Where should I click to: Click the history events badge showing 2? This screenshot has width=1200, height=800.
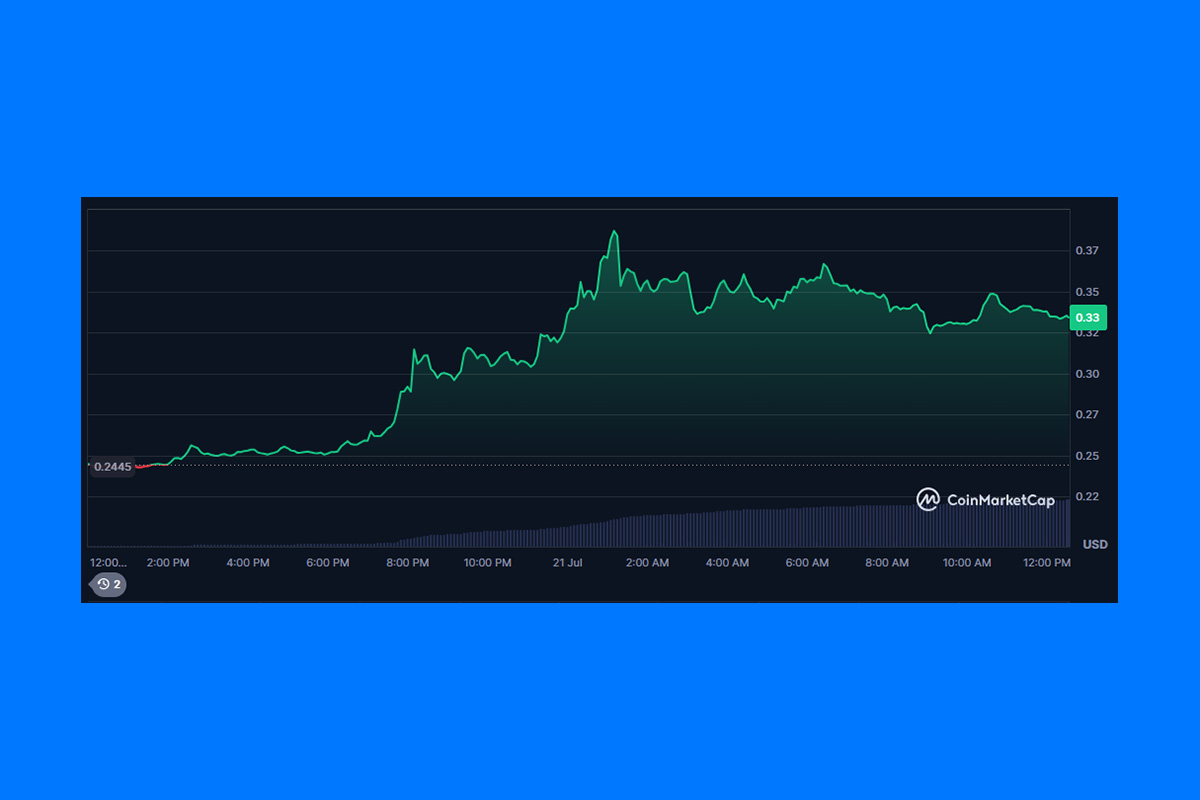click(x=109, y=584)
